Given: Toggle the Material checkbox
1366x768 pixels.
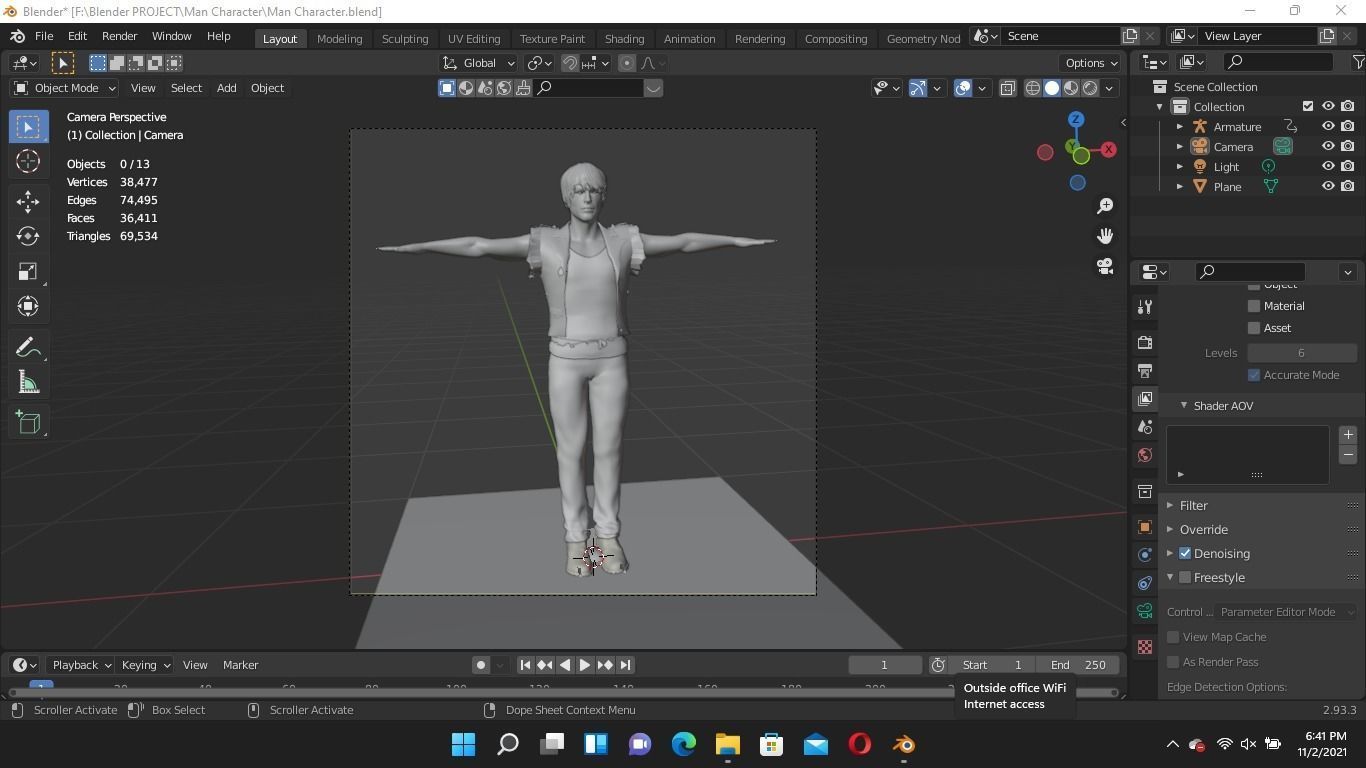Looking at the screenshot, I should [x=1254, y=306].
